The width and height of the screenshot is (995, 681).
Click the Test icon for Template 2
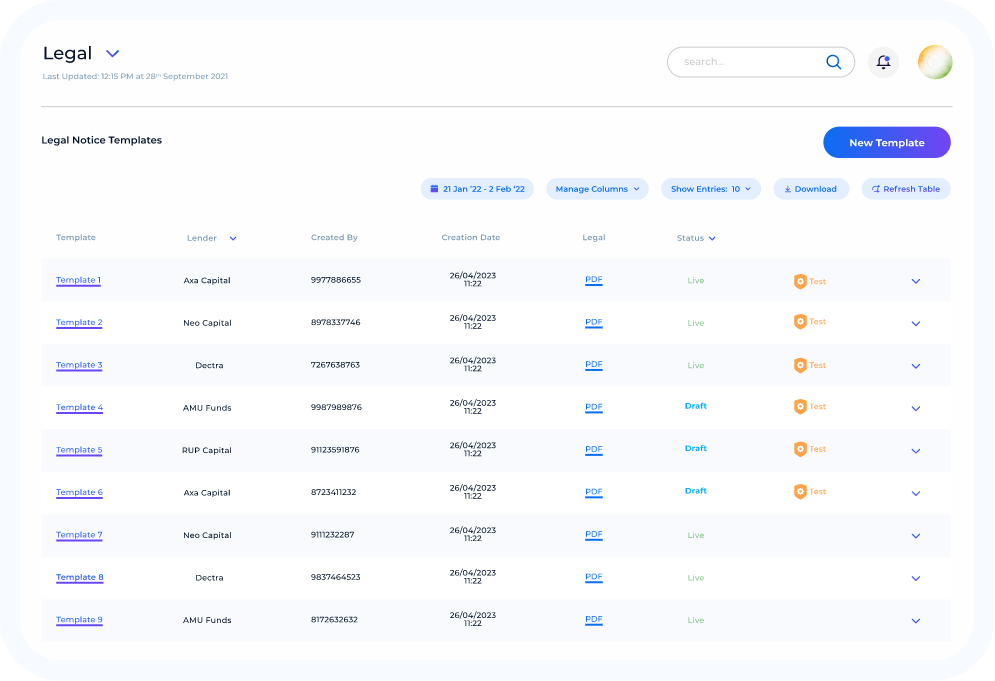(x=800, y=322)
